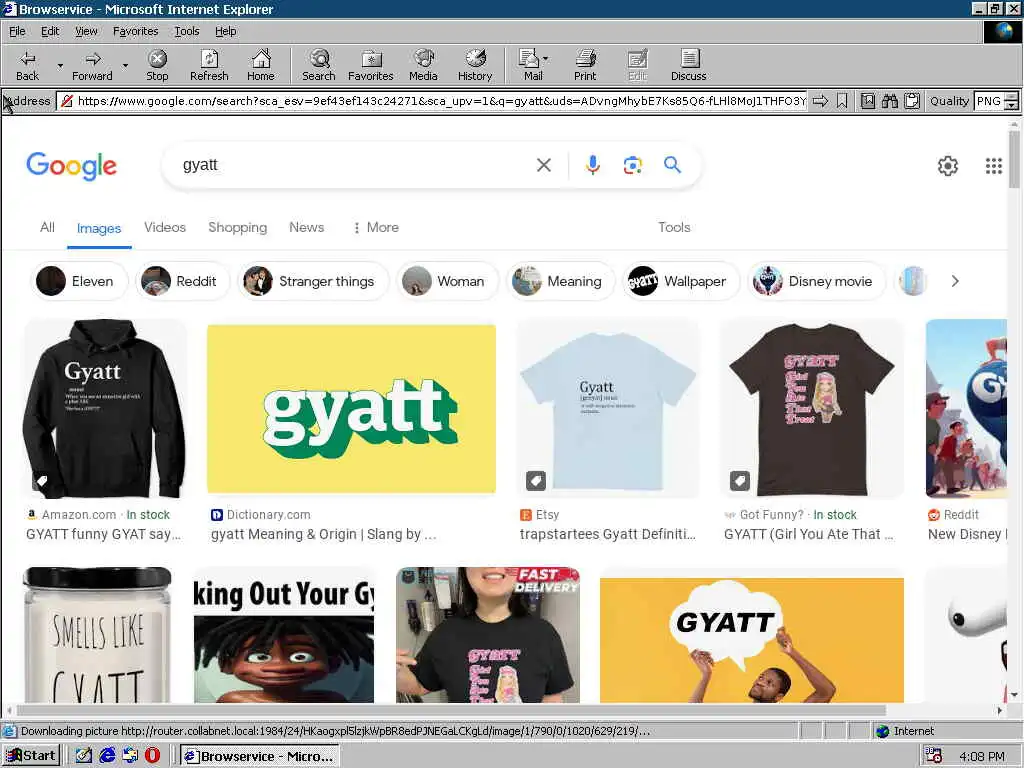
Task: Click the horizontal page scrollbar
Action: pos(451,710)
